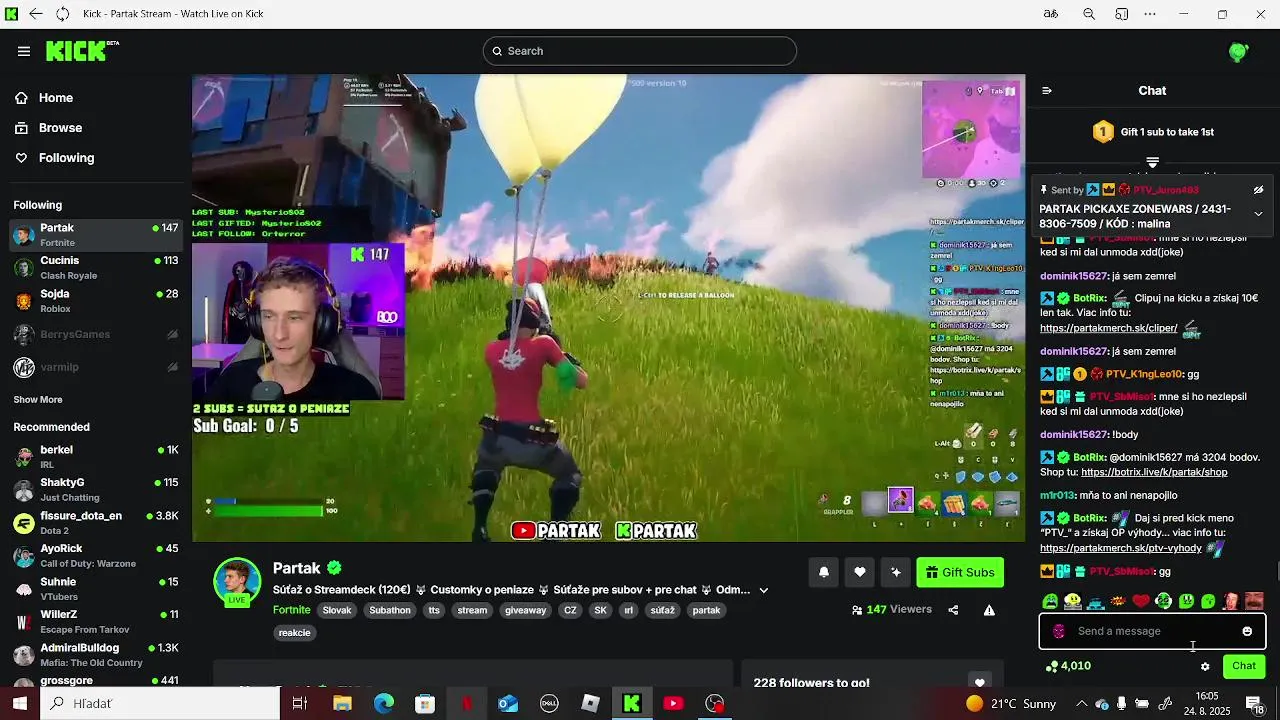The image size is (1280, 720).
Task: Open offline BerrysGames channel
Action: point(96,334)
